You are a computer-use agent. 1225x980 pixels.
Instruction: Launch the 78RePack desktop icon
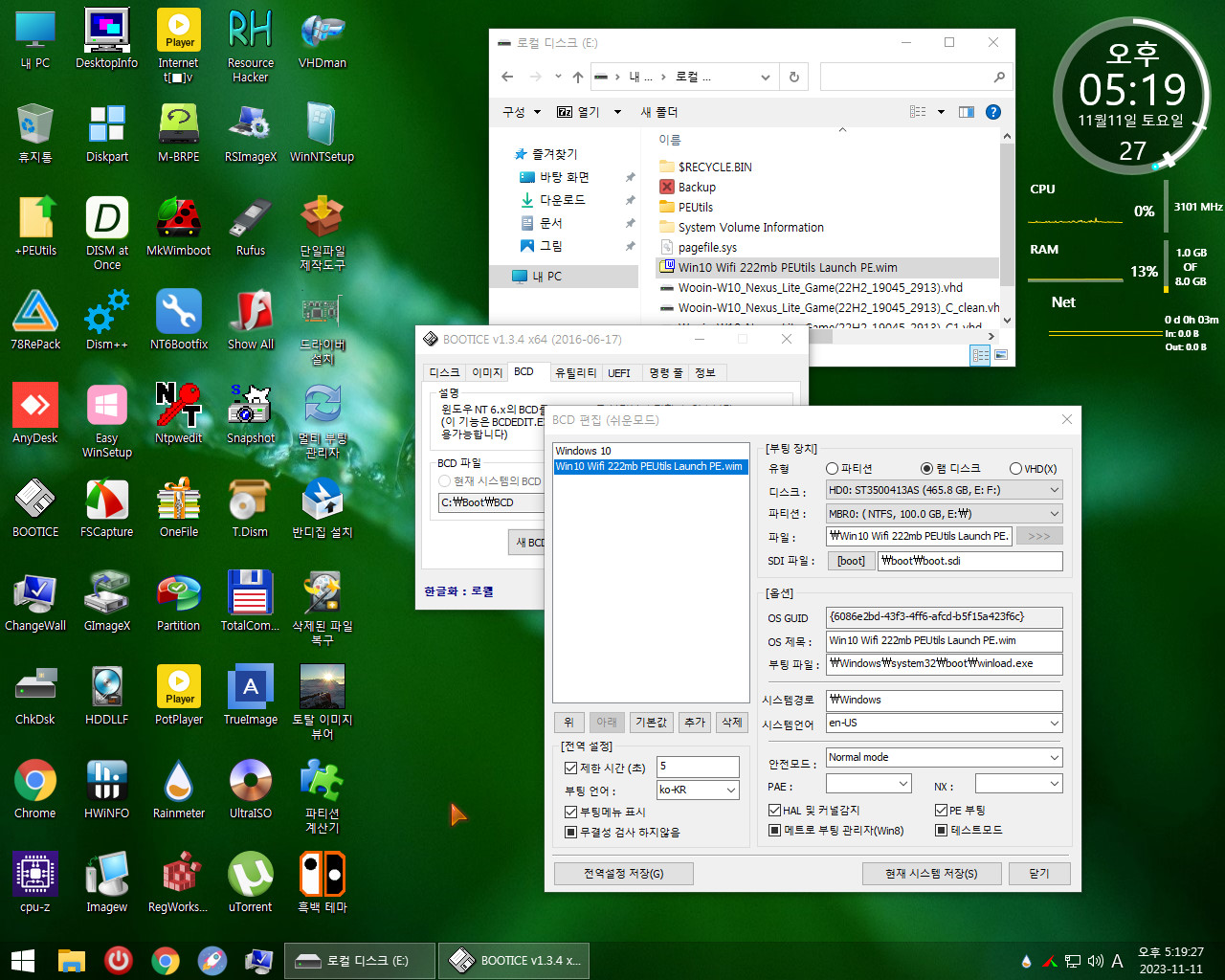click(35, 322)
